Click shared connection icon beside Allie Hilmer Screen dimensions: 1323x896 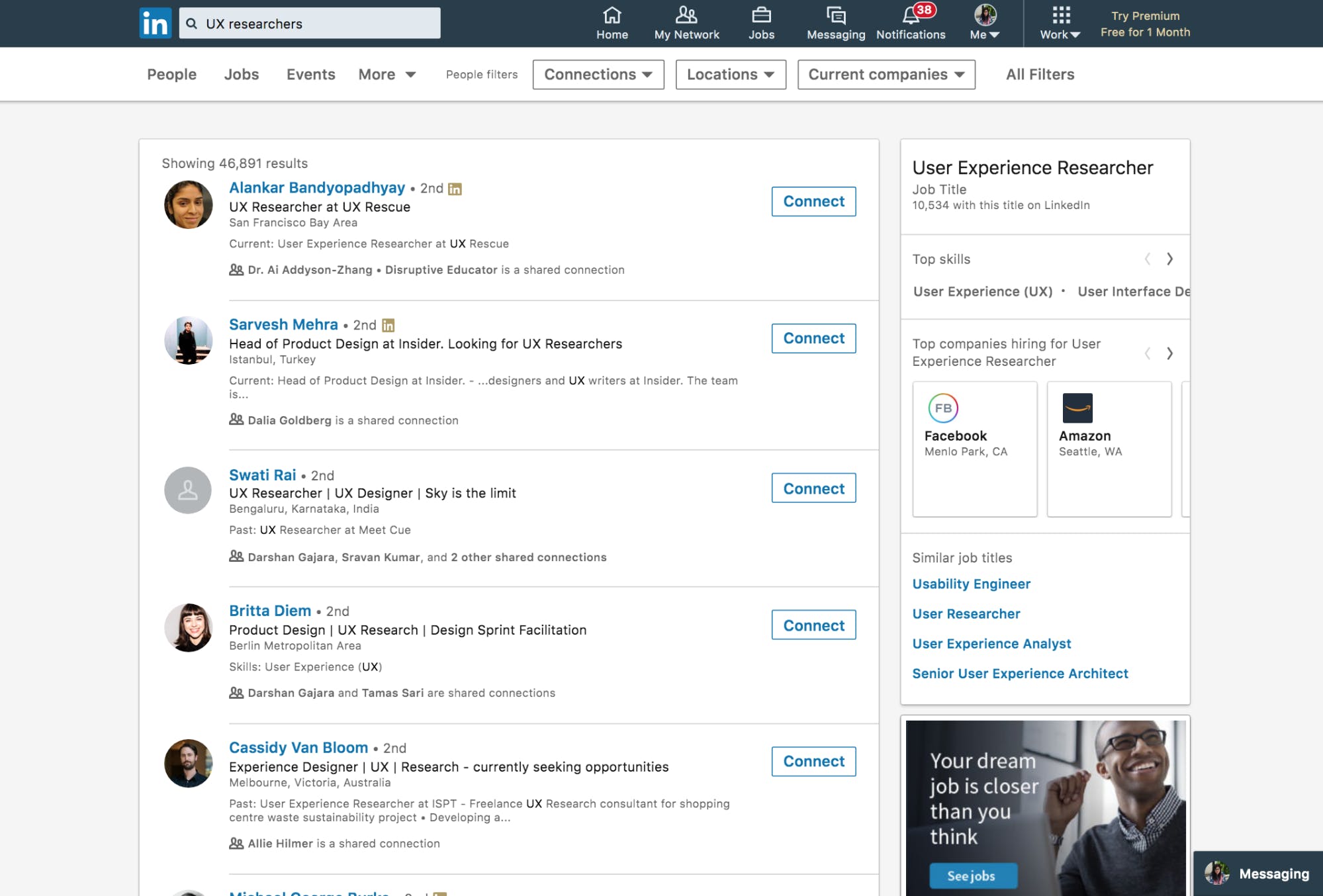236,843
